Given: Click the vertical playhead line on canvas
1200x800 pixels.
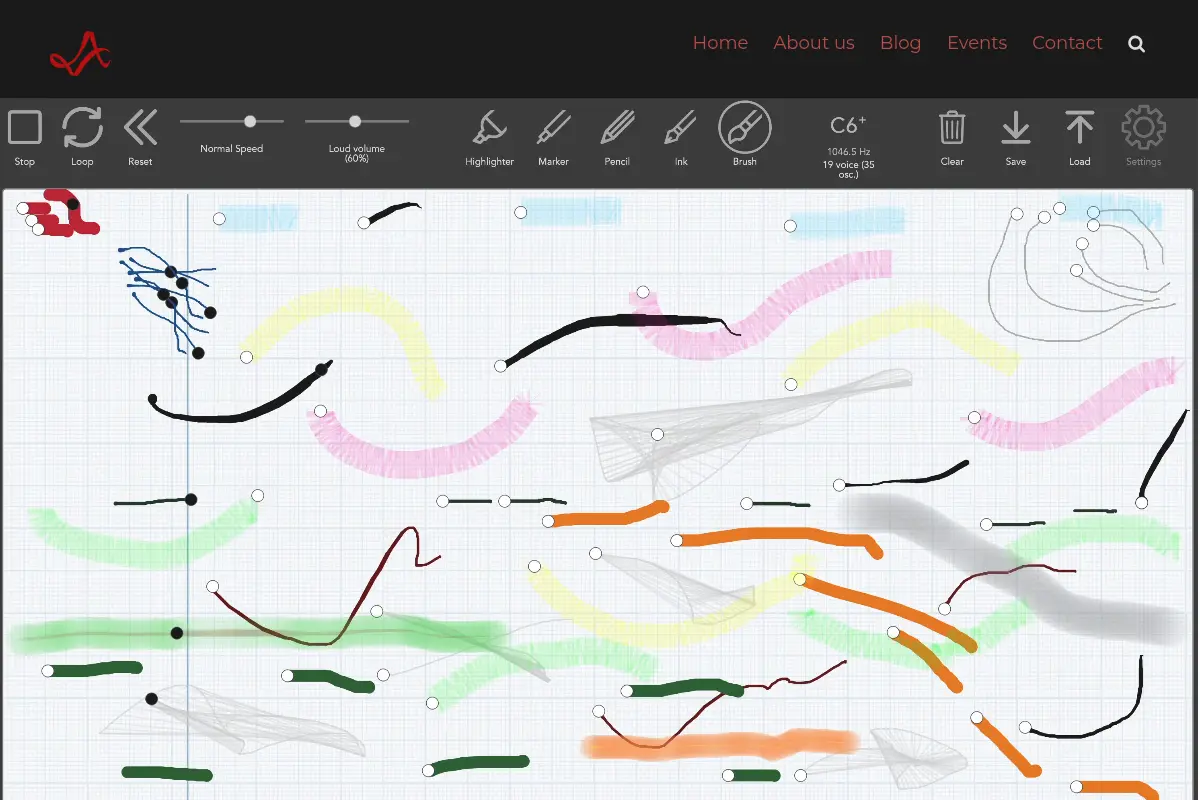Looking at the screenshot, I should [188, 495].
